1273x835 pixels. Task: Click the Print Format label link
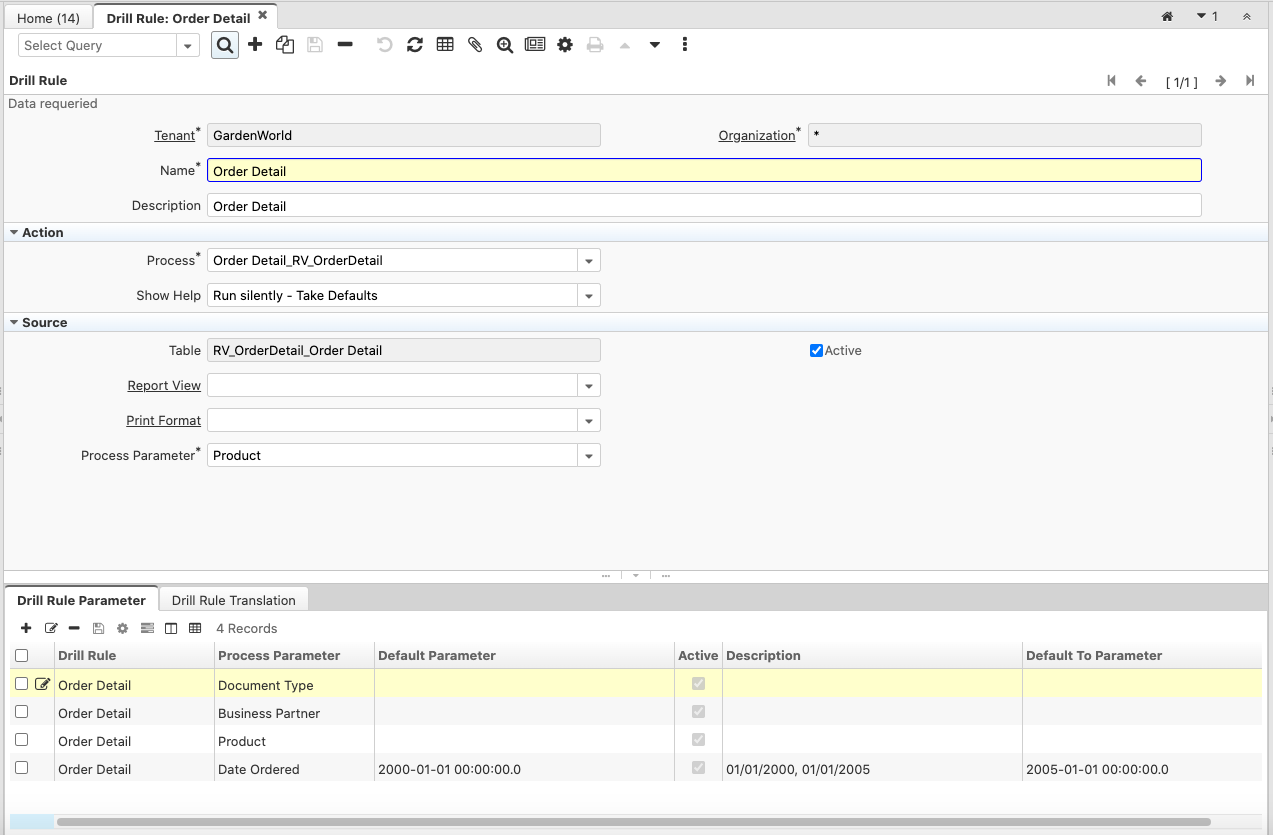pyautogui.click(x=163, y=421)
